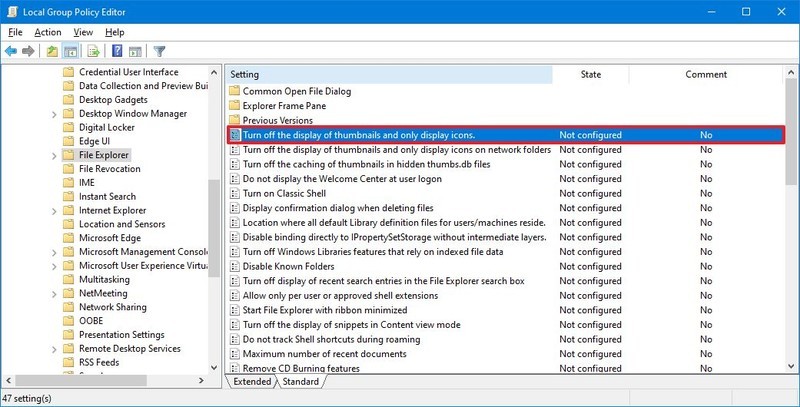Expand the NetMeeting folder node
Viewport: 800px width, 407px height.
54,294
